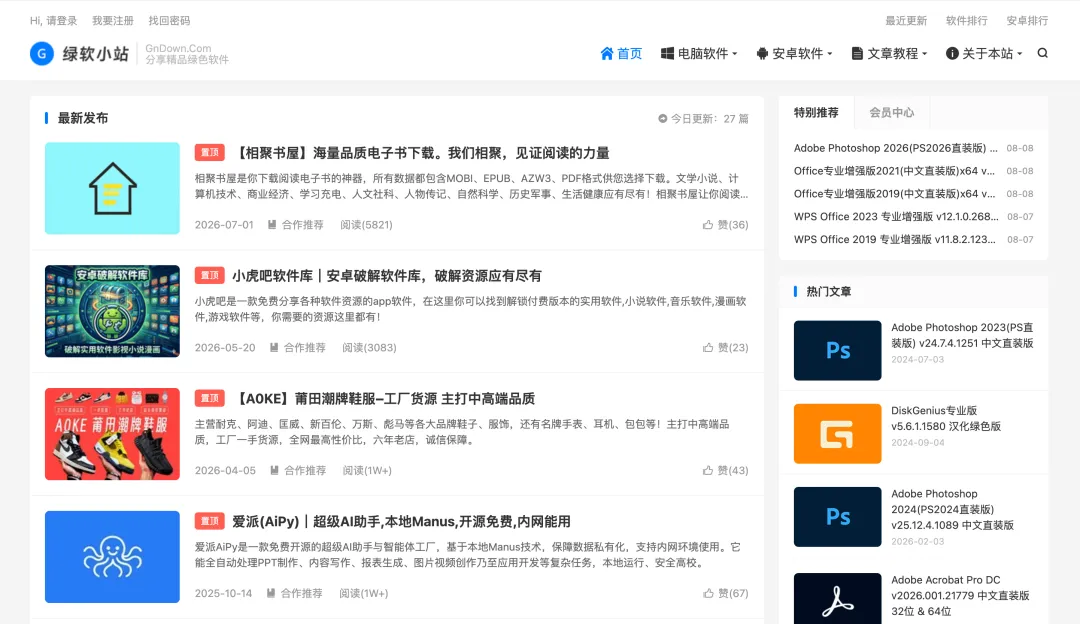Viewport: 1080px width, 624px height.
Task: Click the document icon beside 文章教程
Action: point(857,53)
